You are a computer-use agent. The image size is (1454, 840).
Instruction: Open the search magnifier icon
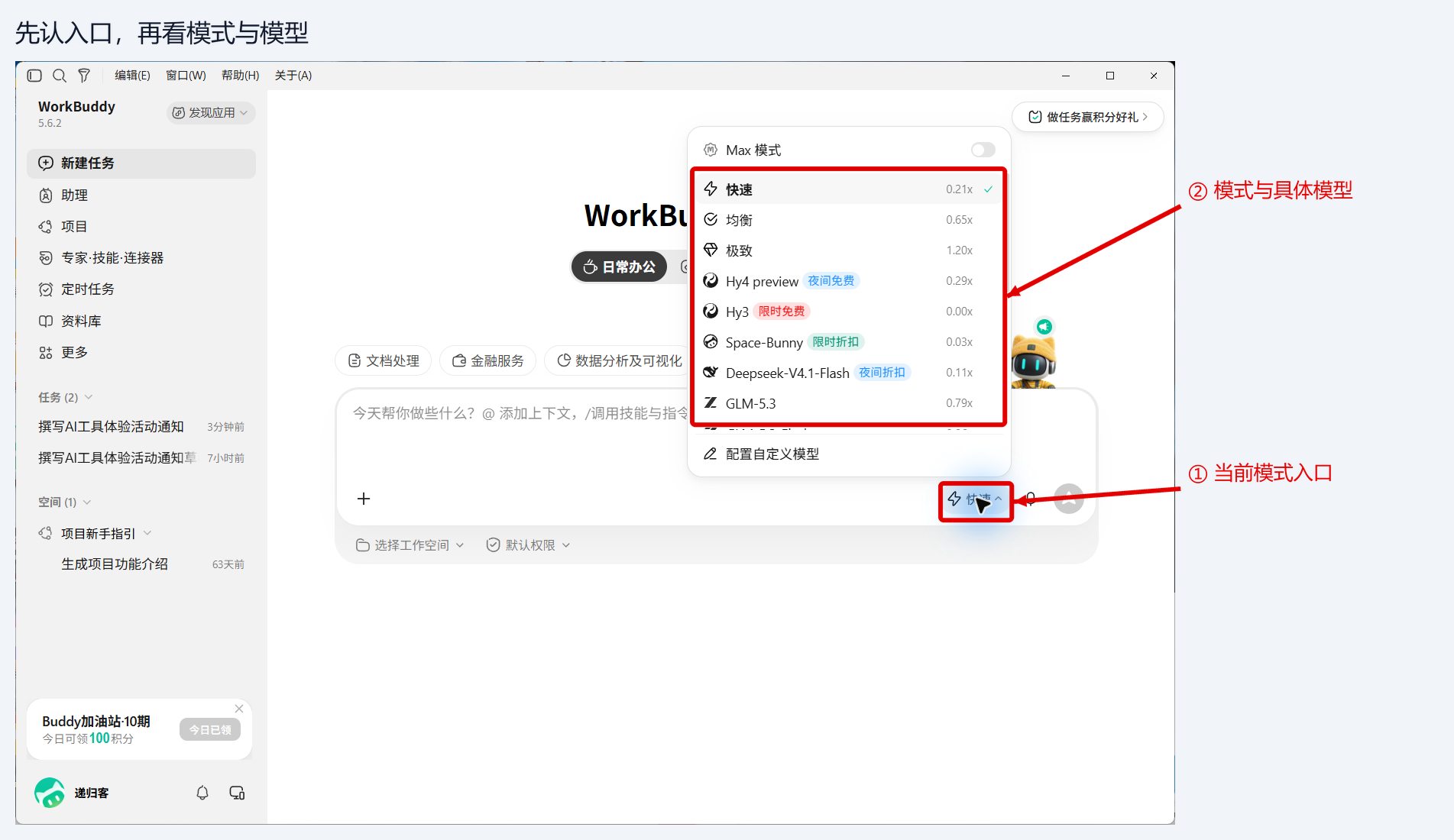click(60, 76)
